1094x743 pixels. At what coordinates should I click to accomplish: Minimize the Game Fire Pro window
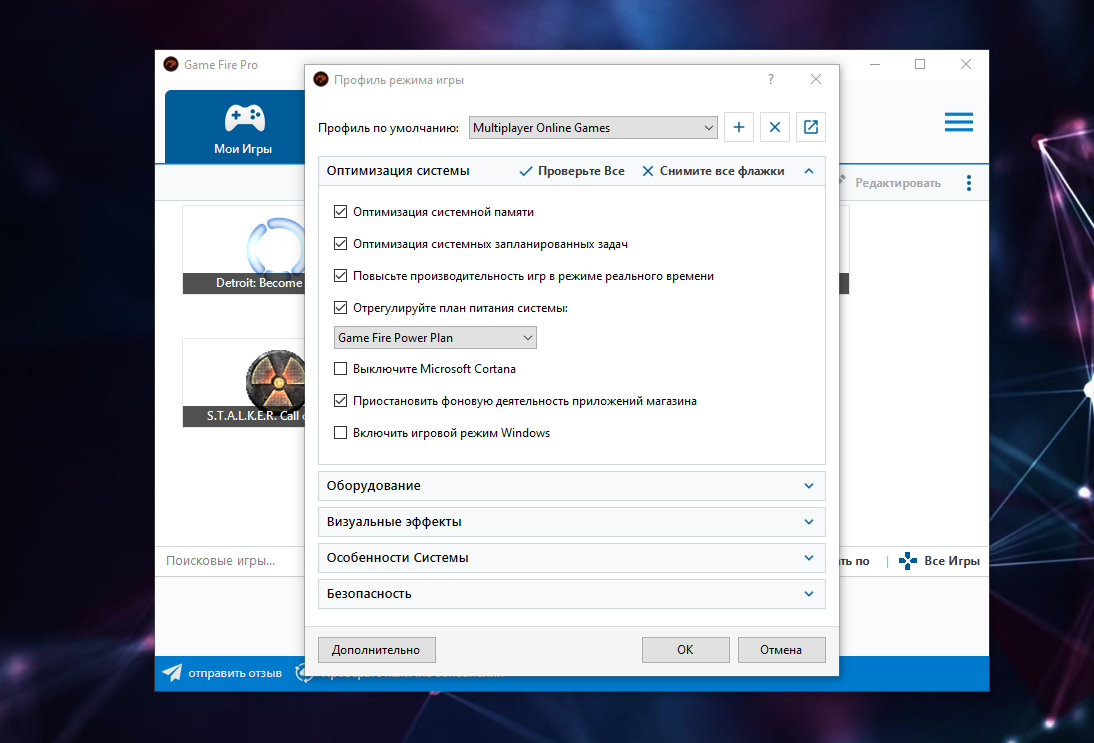[x=875, y=64]
